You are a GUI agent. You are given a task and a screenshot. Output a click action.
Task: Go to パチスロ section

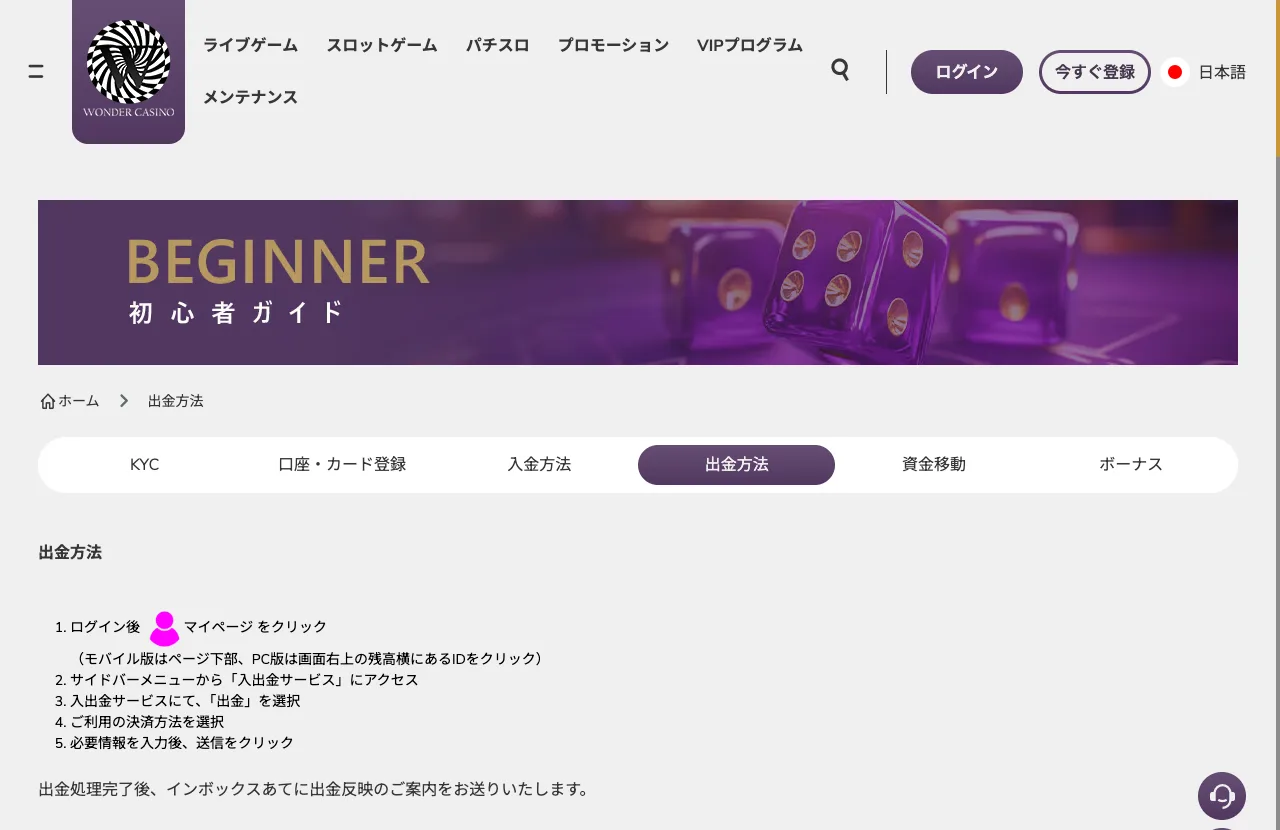[x=497, y=45]
